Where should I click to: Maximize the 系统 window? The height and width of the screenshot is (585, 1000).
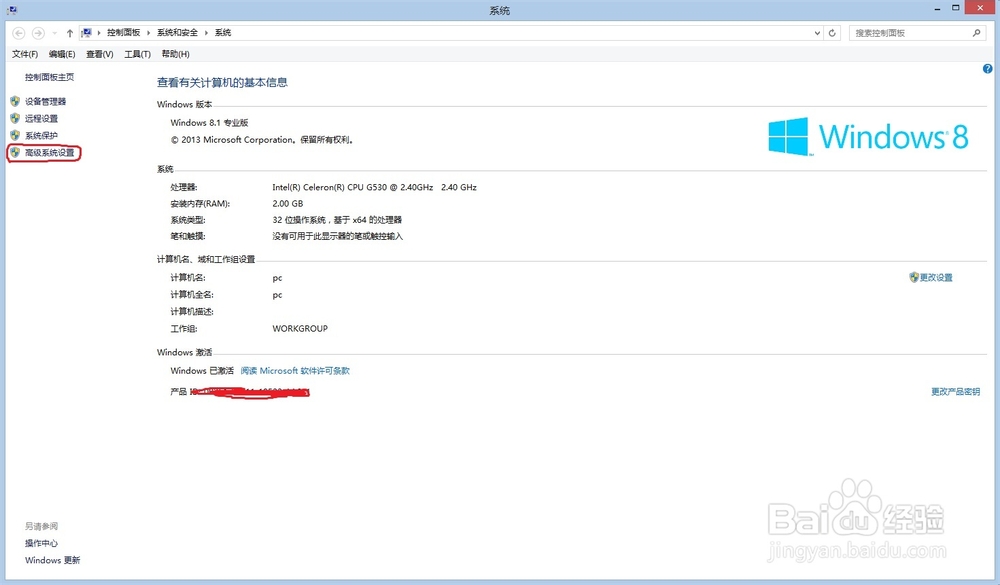955,8
